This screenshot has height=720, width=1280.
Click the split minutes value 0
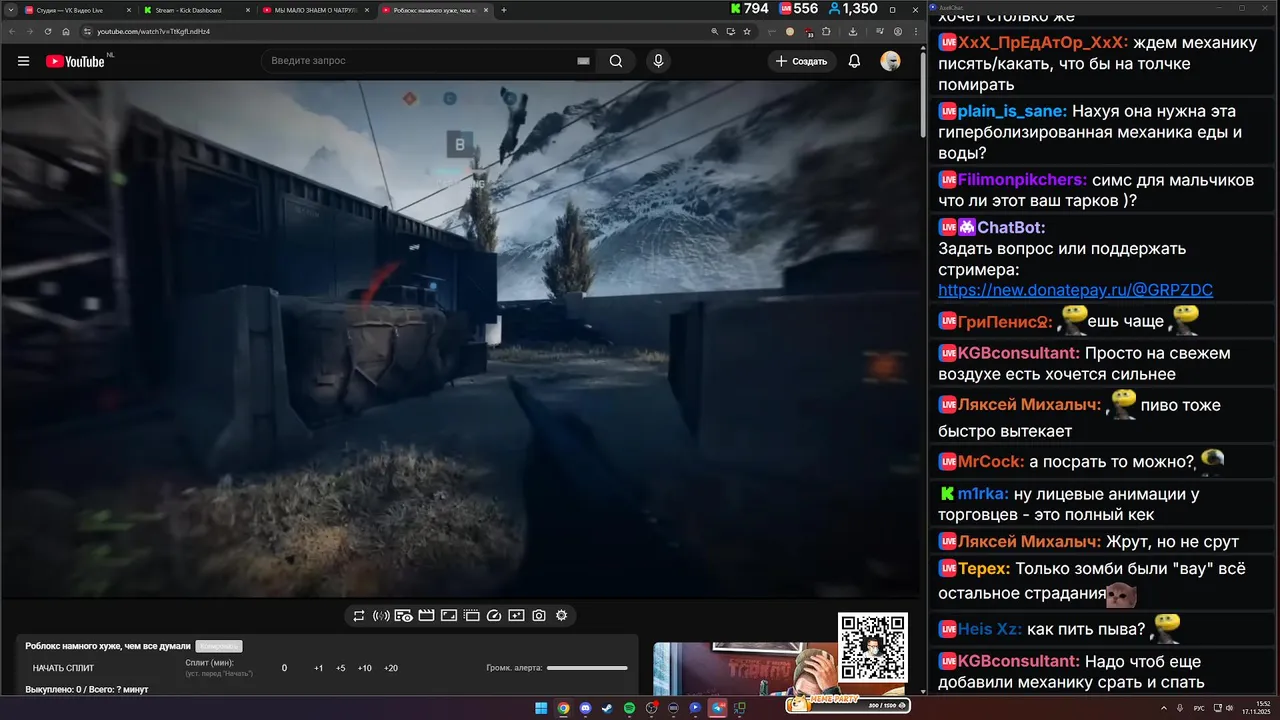click(x=284, y=668)
